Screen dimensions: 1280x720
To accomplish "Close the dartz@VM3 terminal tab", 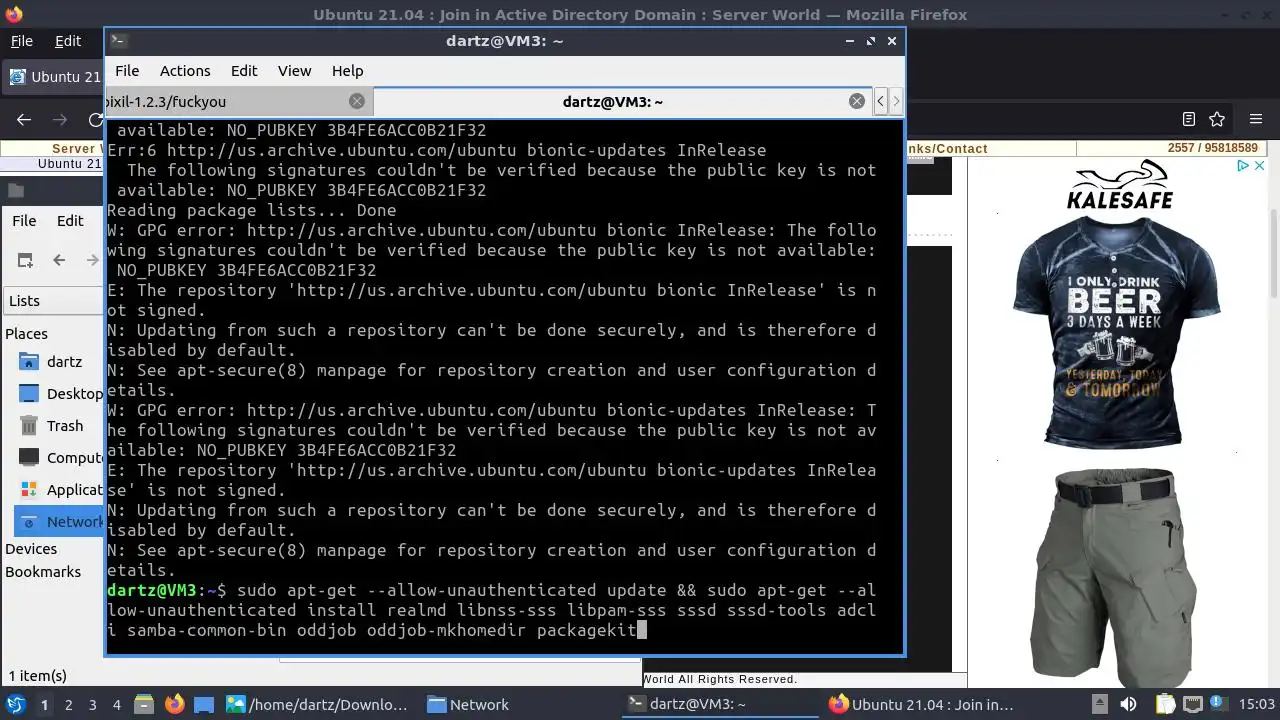I will [857, 101].
